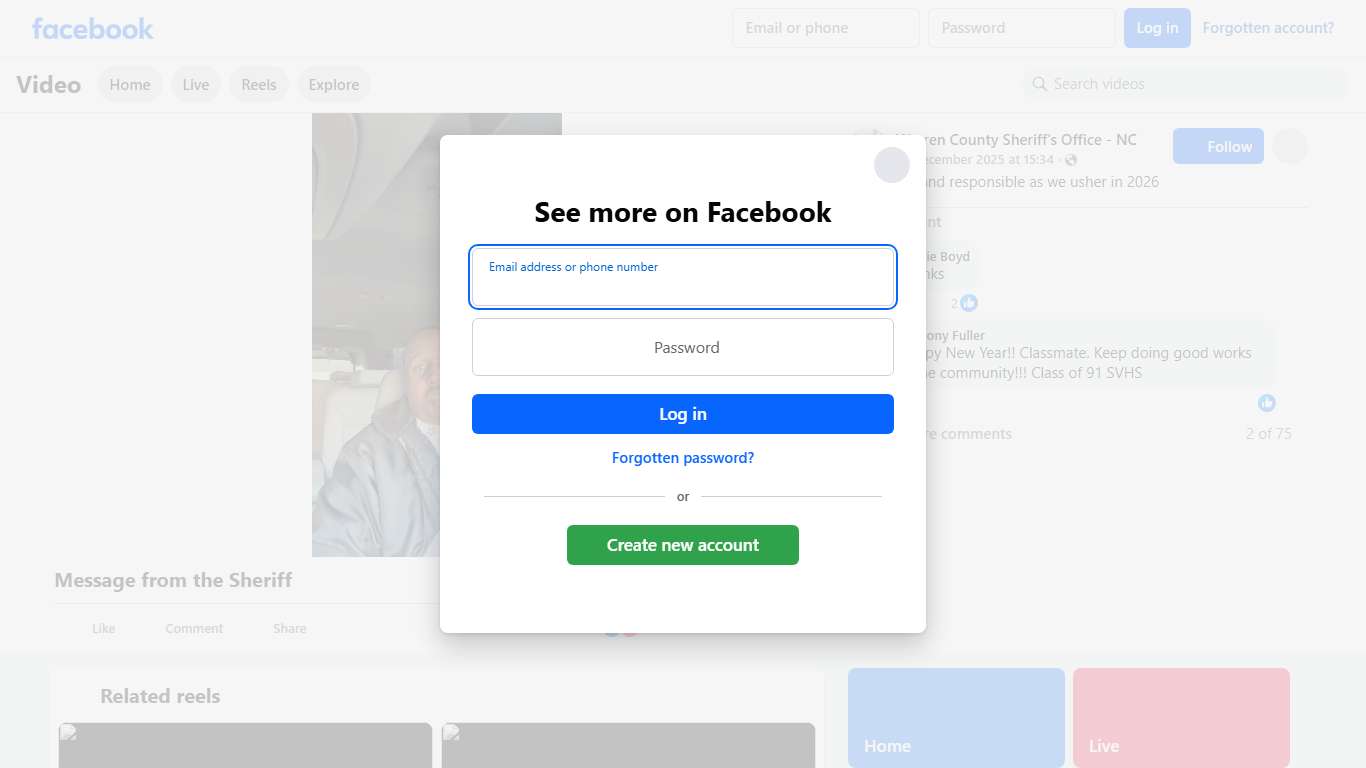Click the globe privacy icon beside post date

tap(1071, 160)
